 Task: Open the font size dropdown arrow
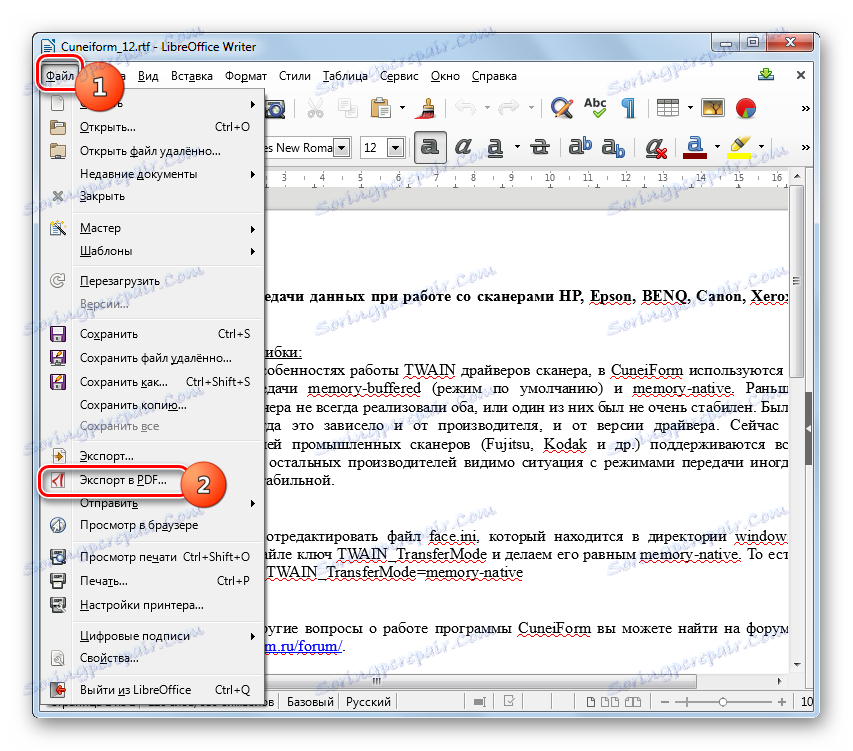[396, 147]
